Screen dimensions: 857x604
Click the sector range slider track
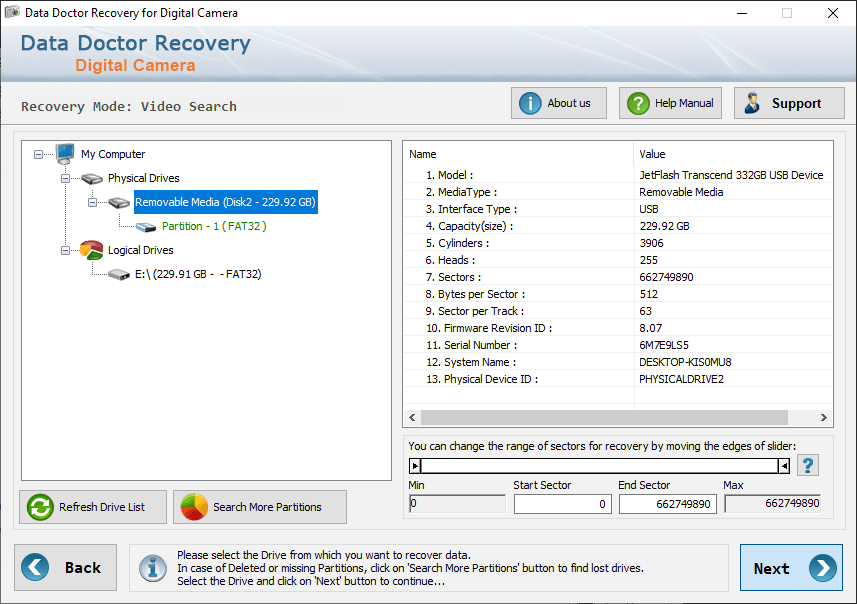(x=599, y=466)
